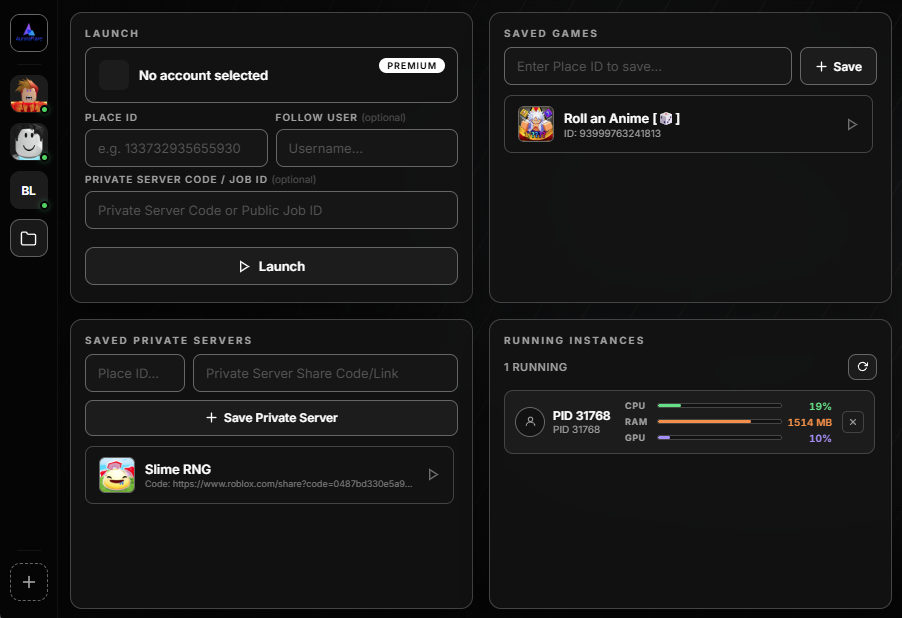Image resolution: width=902 pixels, height=618 pixels.
Task: Click the PREMIUM badge
Action: coord(411,66)
